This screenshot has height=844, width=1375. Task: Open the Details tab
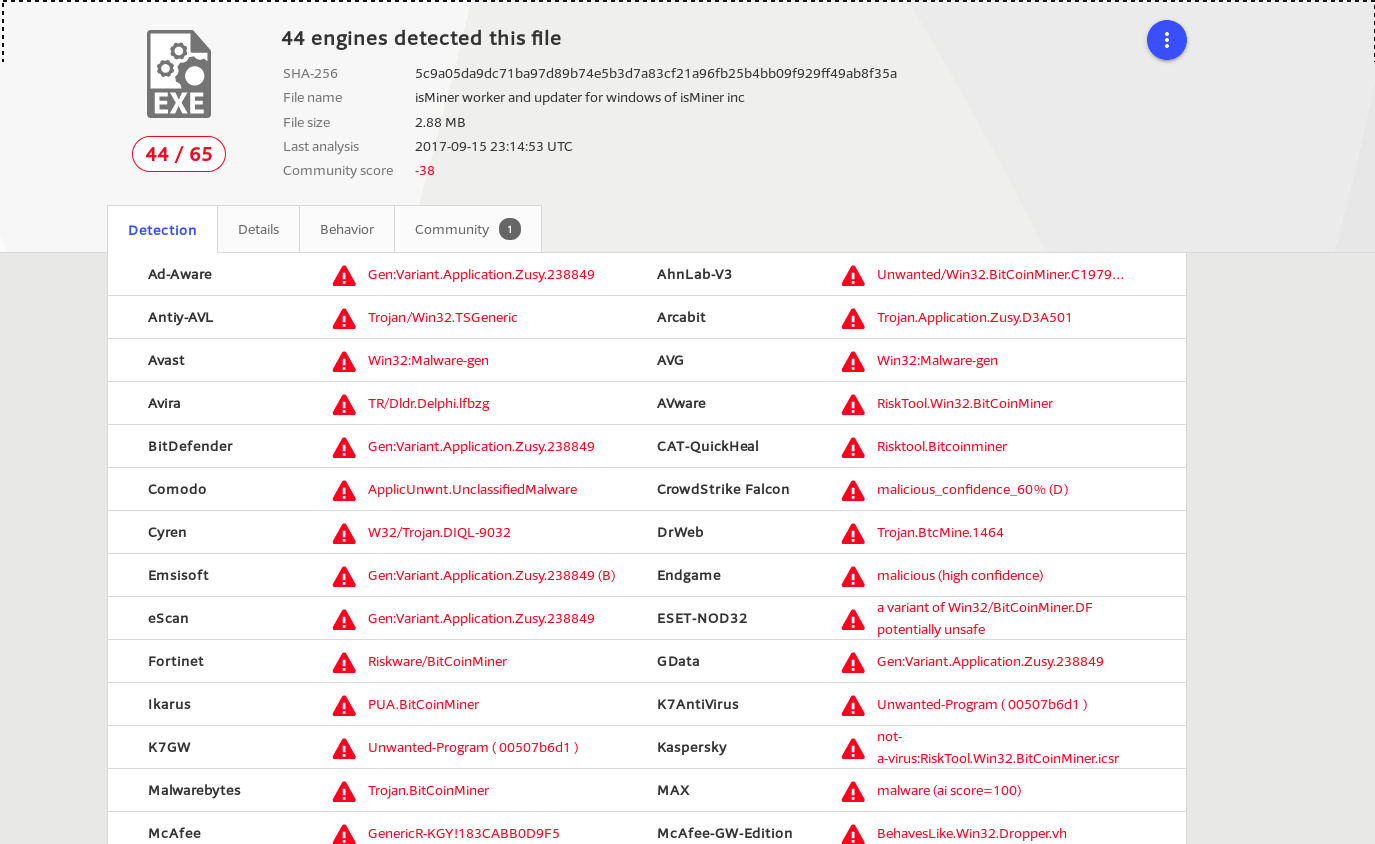pos(258,229)
